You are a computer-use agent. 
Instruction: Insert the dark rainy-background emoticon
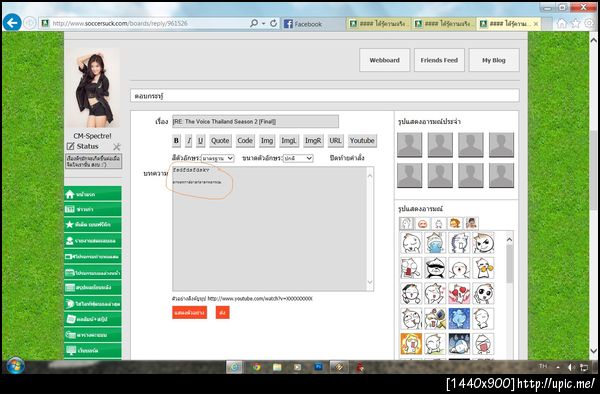coord(459,344)
